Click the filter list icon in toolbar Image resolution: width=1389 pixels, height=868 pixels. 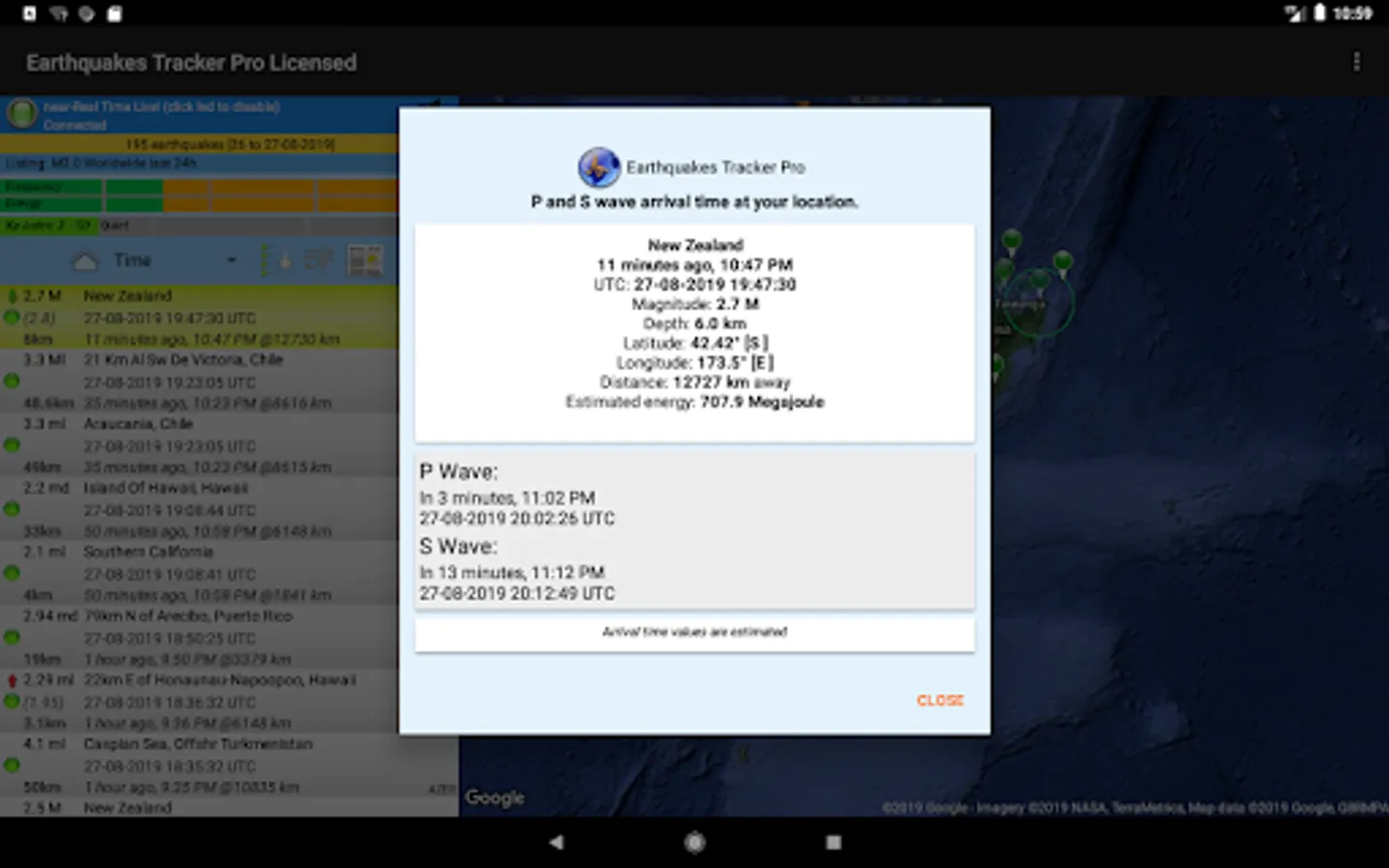click(318, 260)
